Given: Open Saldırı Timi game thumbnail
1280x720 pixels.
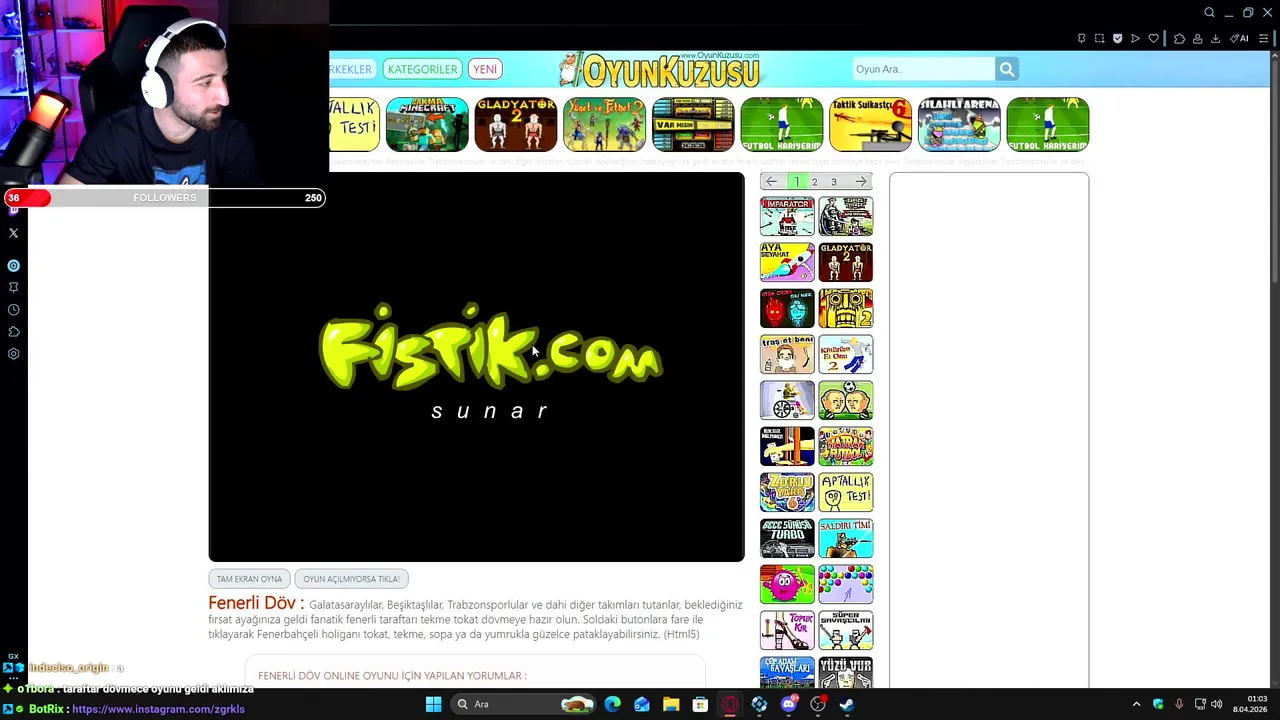Looking at the screenshot, I should tap(845, 539).
